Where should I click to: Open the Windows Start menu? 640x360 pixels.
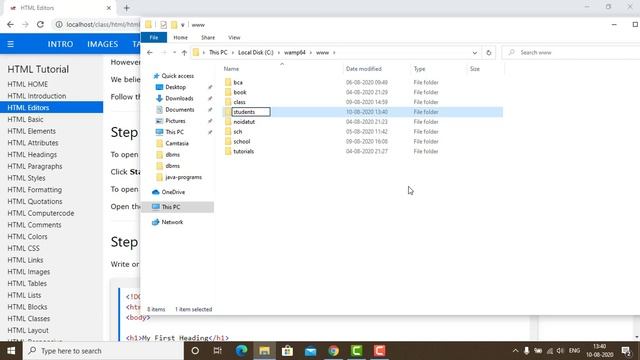pos(11,351)
